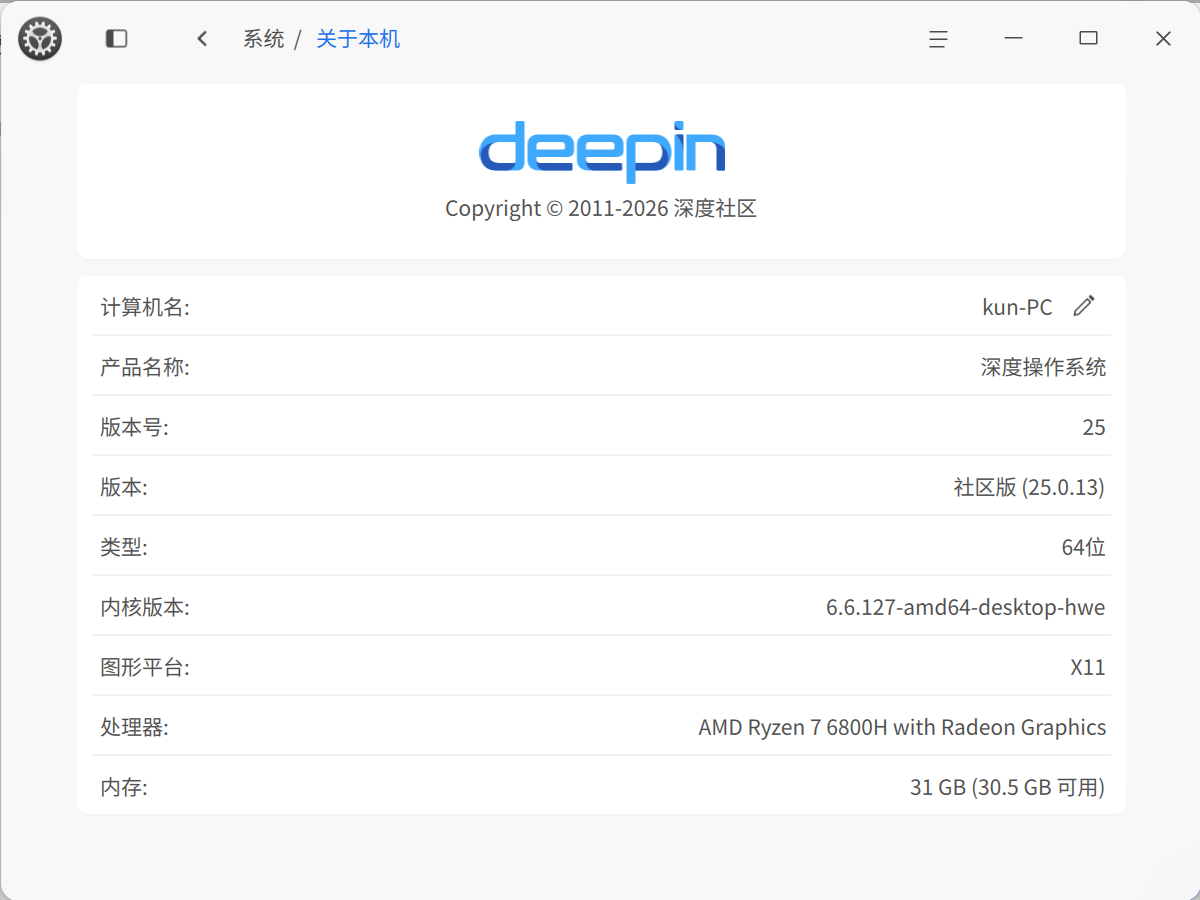
Task: Click the X11 graphics platform value
Action: coord(1087,667)
